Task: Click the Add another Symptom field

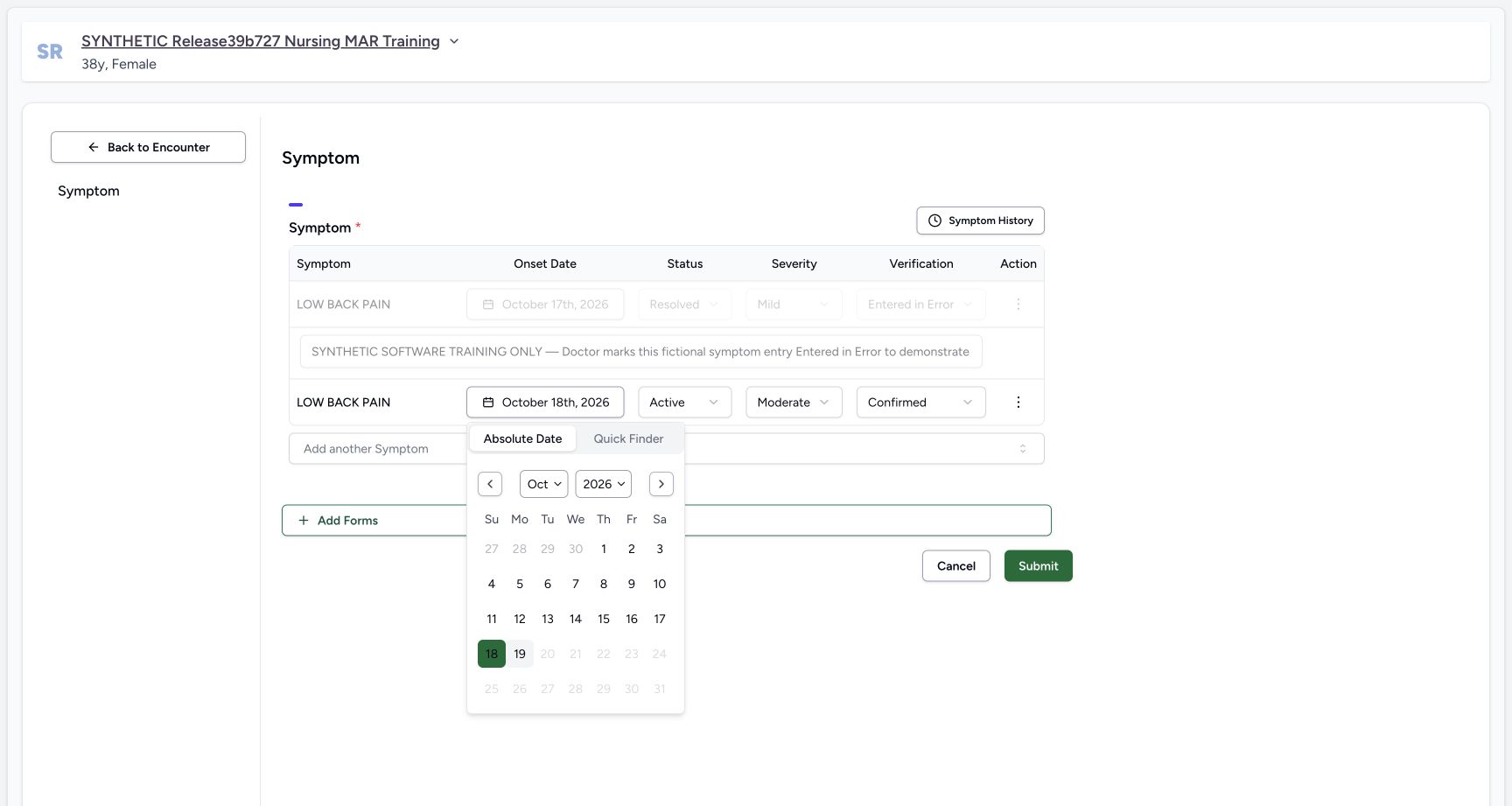Action: tap(666, 449)
